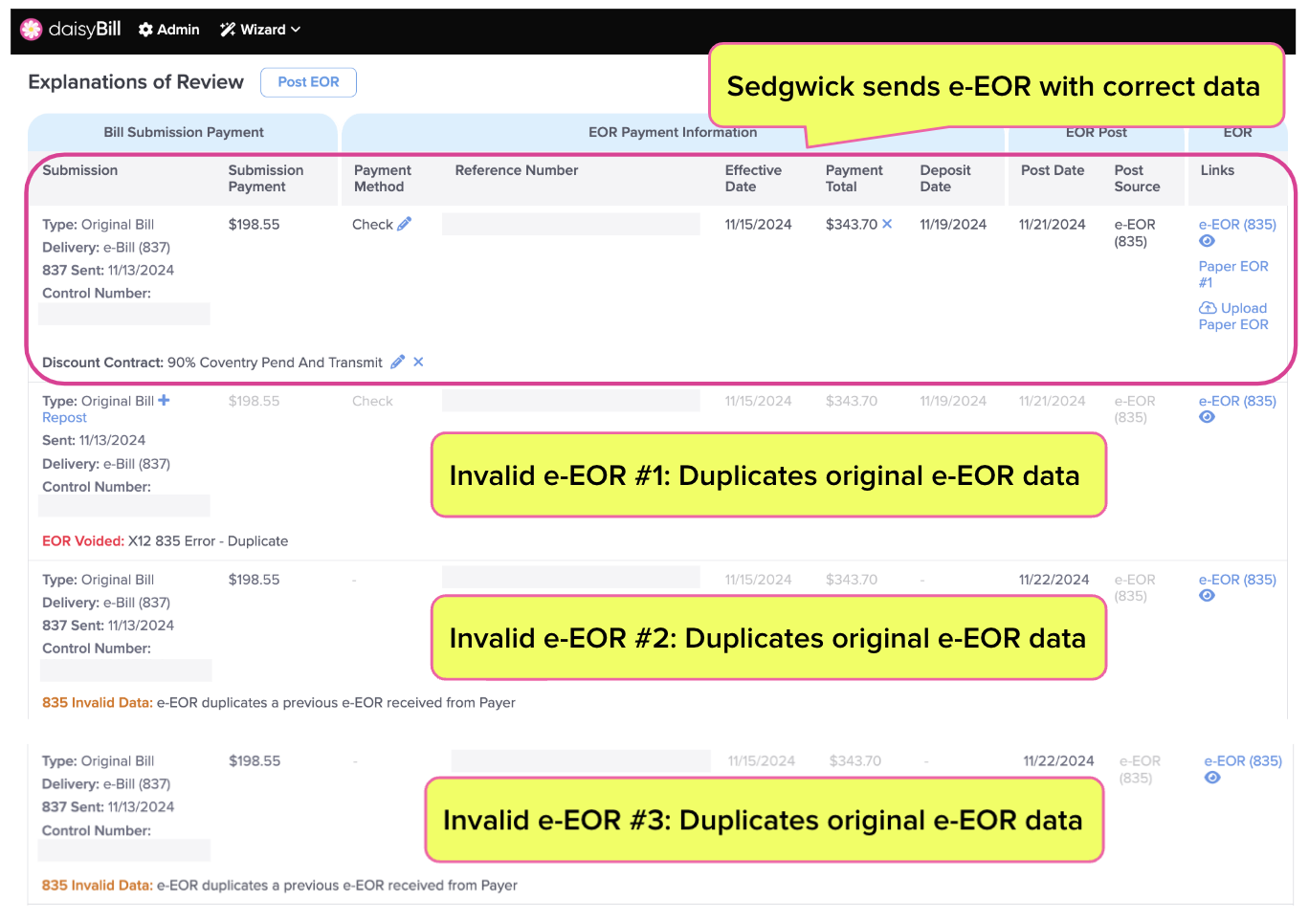Select the first Control Number field
Image resolution: width=1309 pixels, height=924 pixels.
click(123, 314)
